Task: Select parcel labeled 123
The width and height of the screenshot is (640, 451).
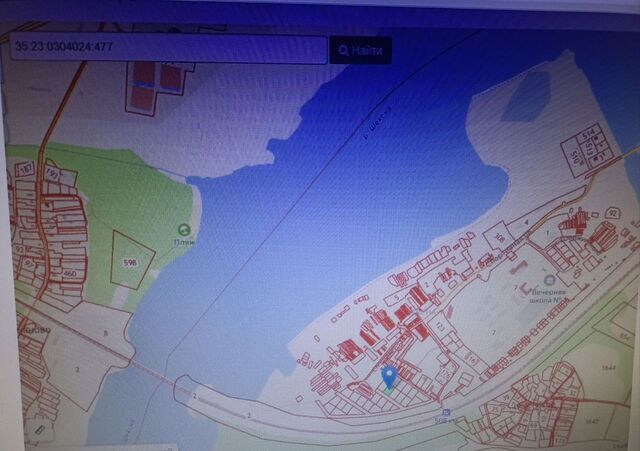Action: pyautogui.click(x=440, y=326)
